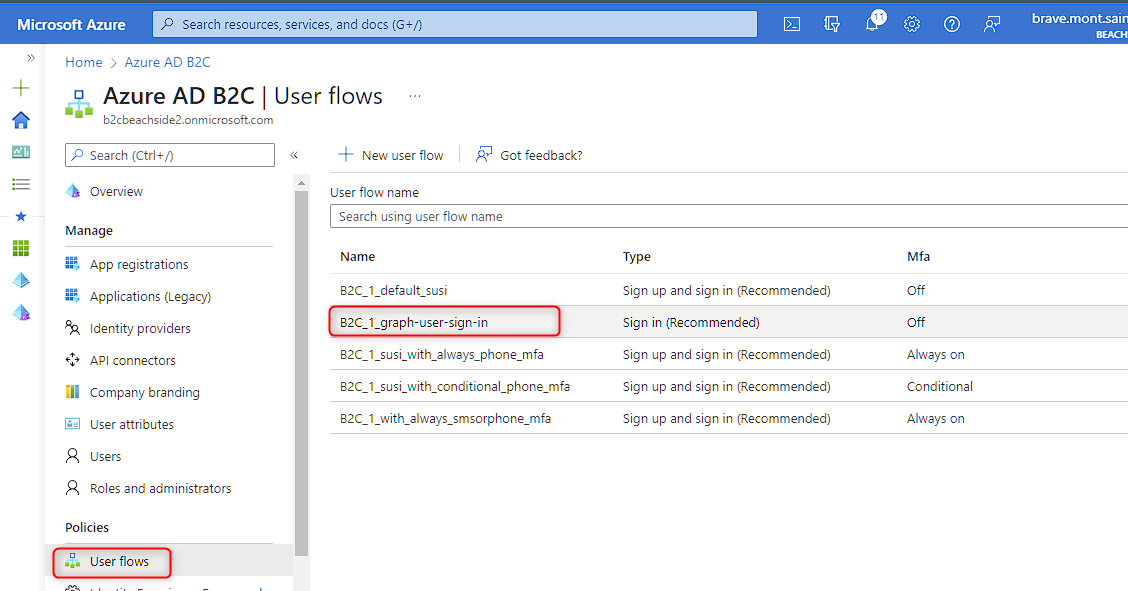Select User flows under Policies

(x=119, y=562)
